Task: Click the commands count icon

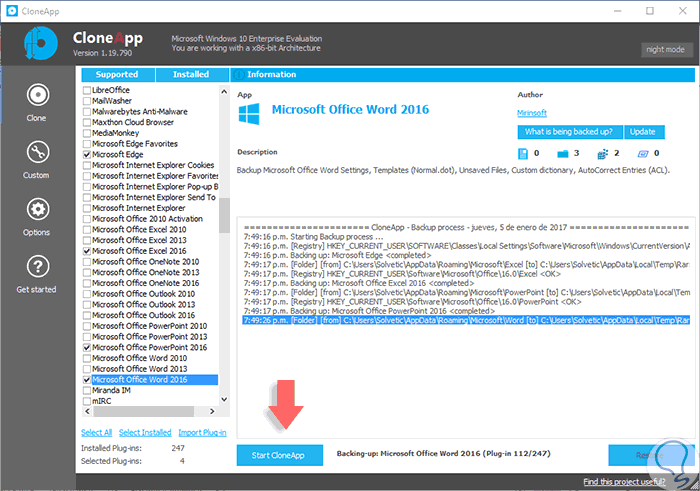Action: pyautogui.click(x=643, y=154)
